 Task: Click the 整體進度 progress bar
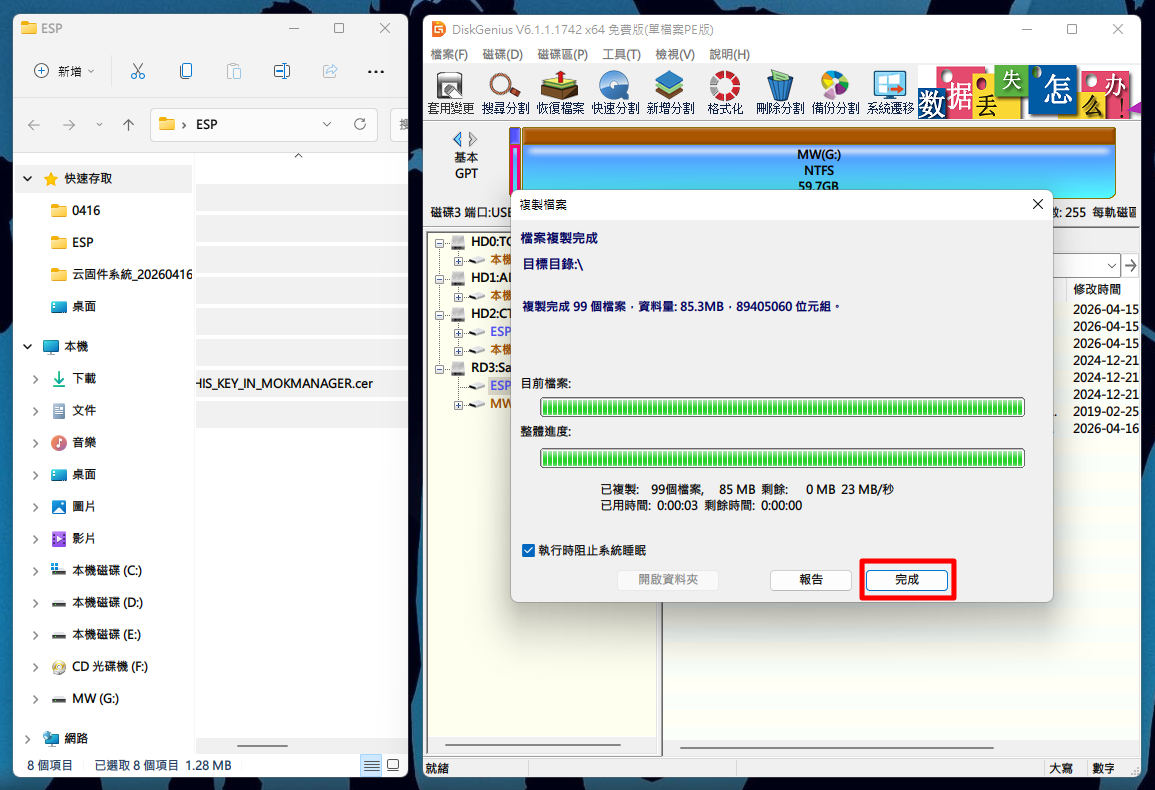coord(782,458)
